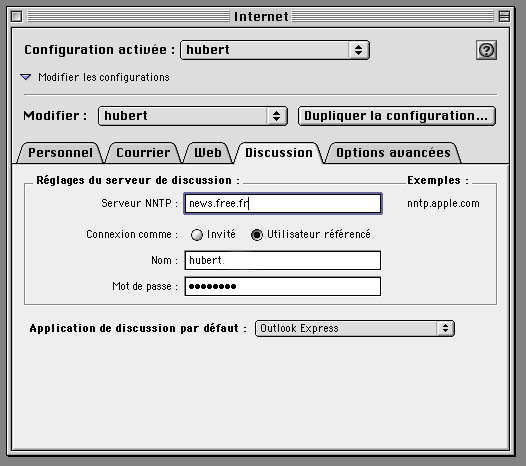Screen dimensions: 526x466
Task: Click the Mot de passe field
Action: pos(283,287)
